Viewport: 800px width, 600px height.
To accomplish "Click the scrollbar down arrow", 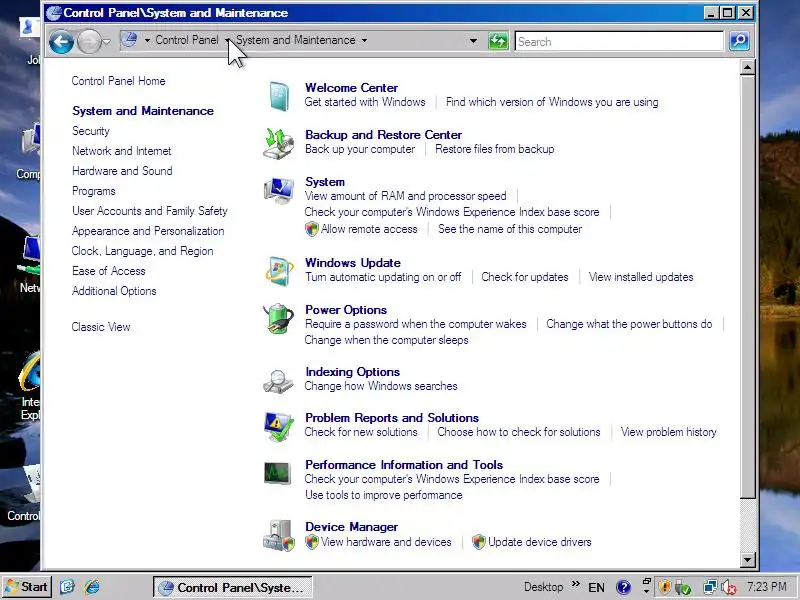I will pos(747,560).
